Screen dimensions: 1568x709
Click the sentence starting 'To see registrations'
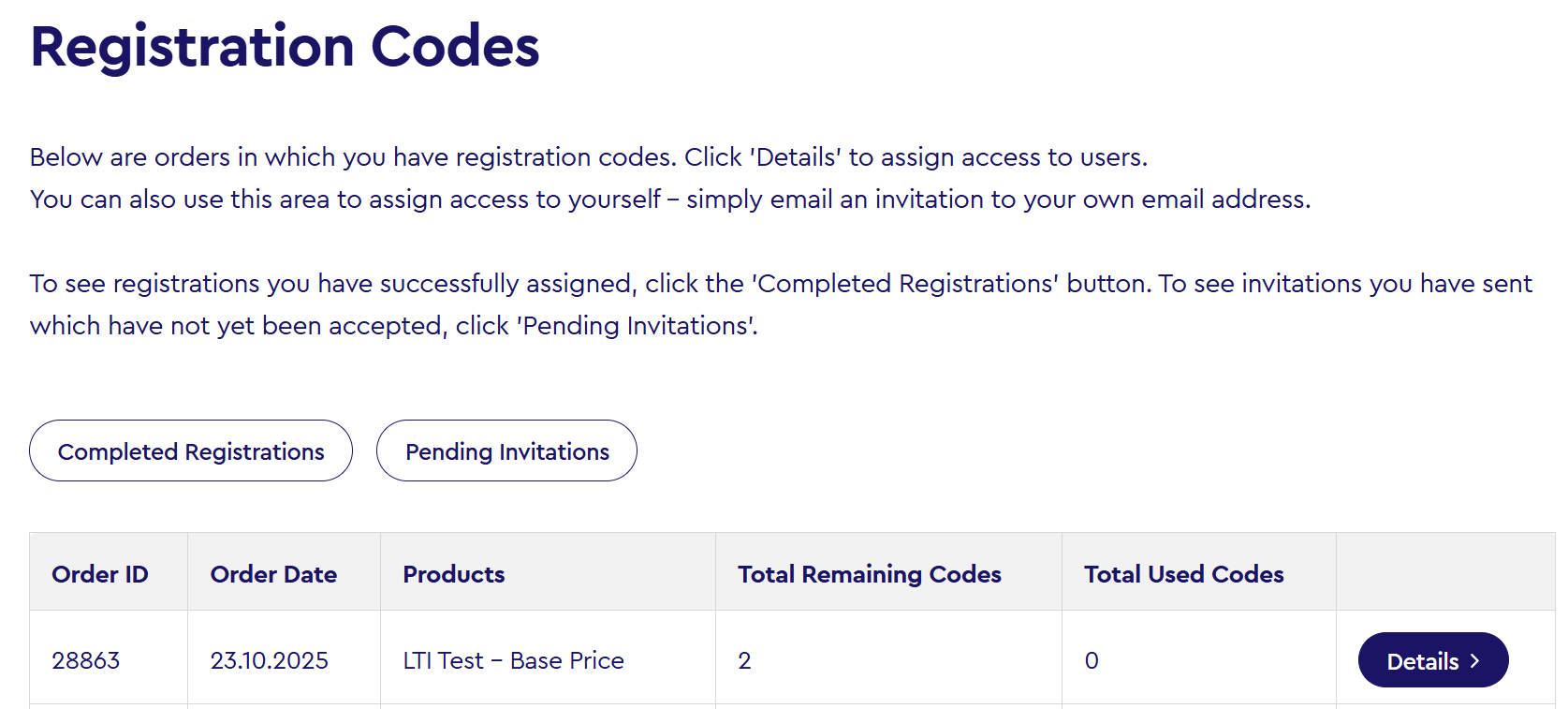pos(781,283)
